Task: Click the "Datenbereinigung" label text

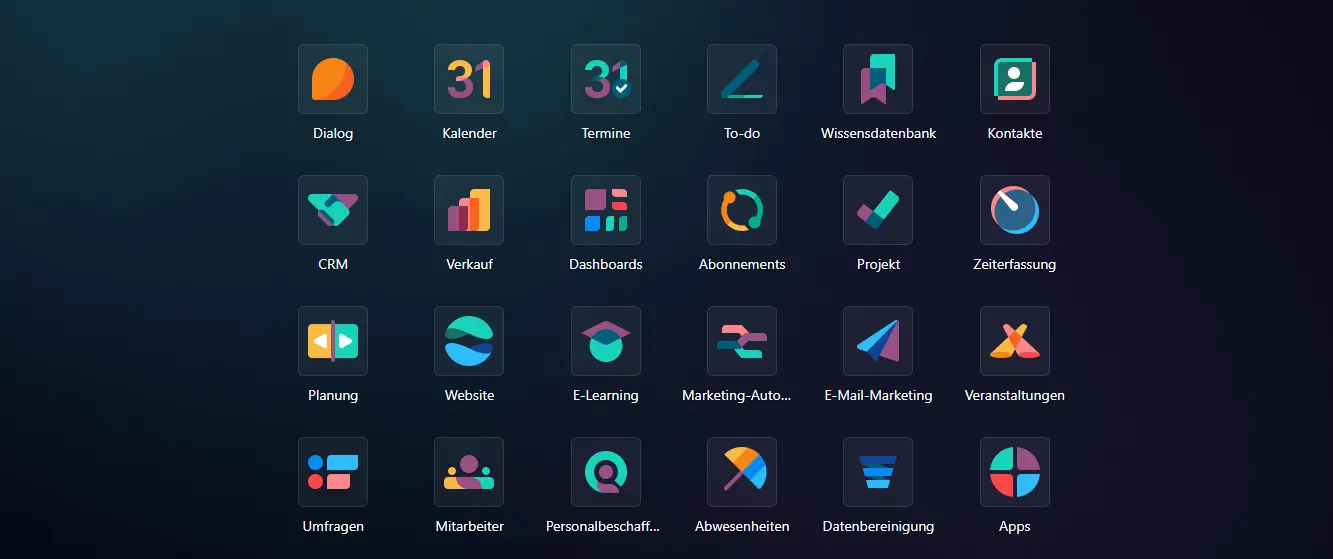Action: (878, 526)
